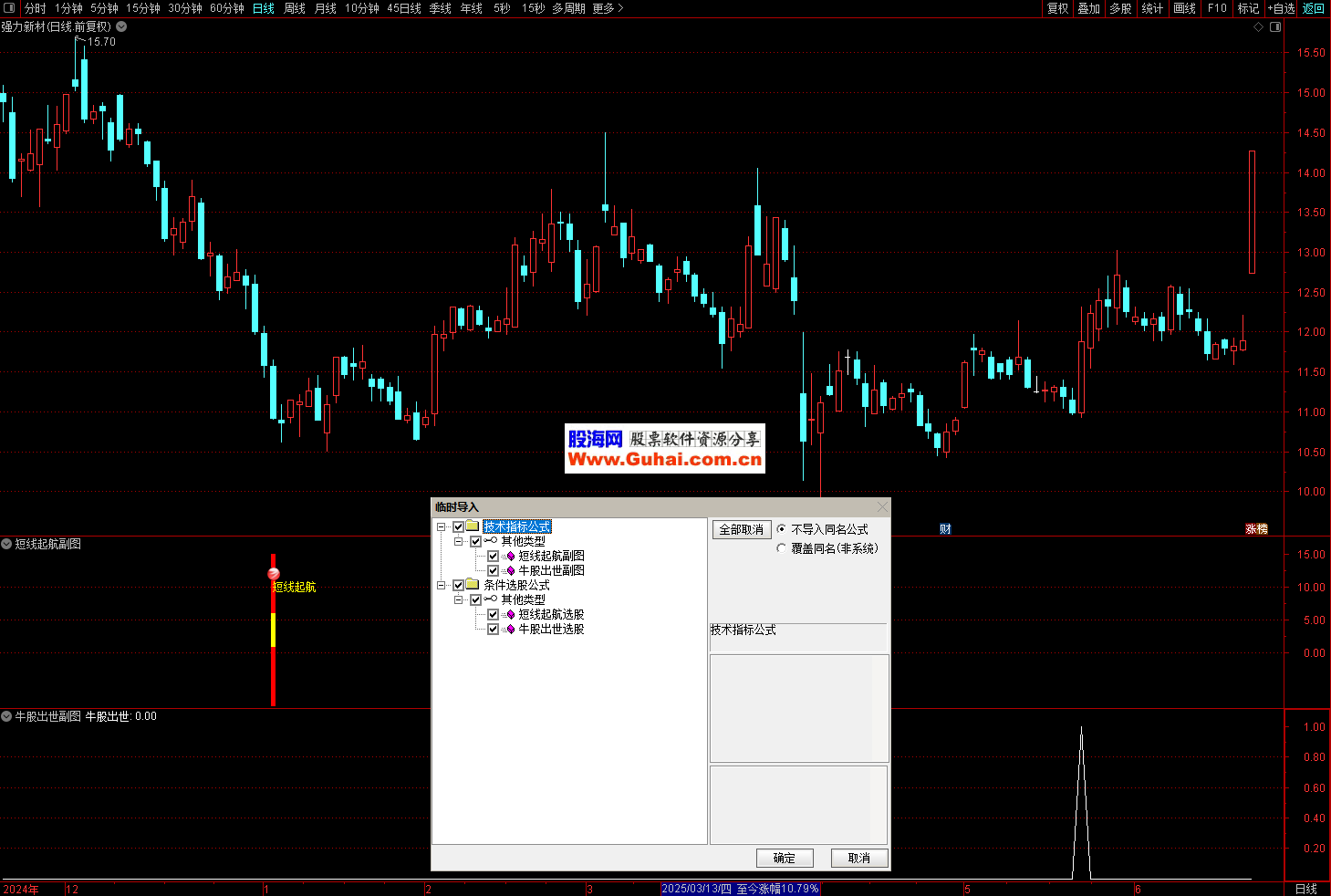Open the 牛股出世副图 indicator dropdown arrow
1331x896 pixels.
(6, 716)
